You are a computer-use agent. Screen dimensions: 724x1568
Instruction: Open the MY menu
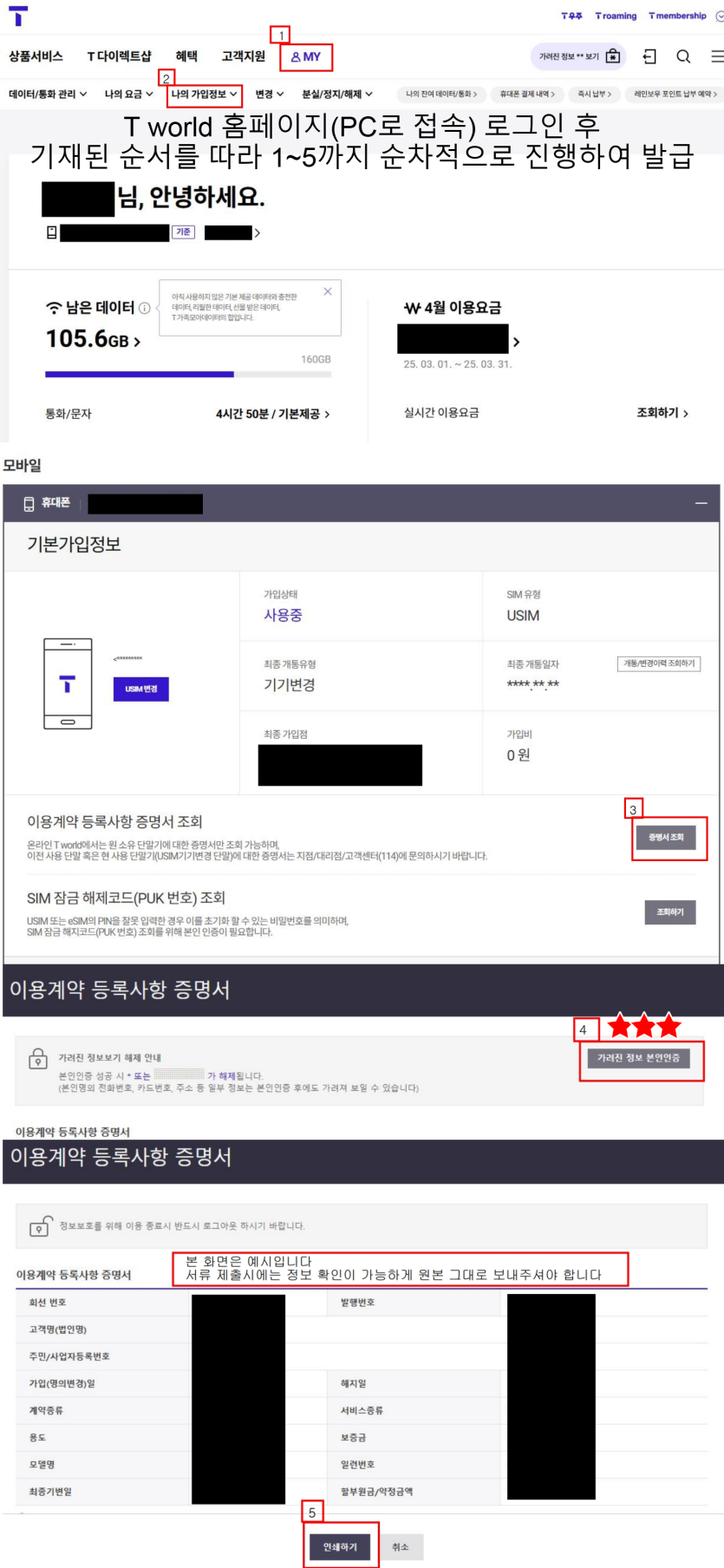click(x=305, y=56)
